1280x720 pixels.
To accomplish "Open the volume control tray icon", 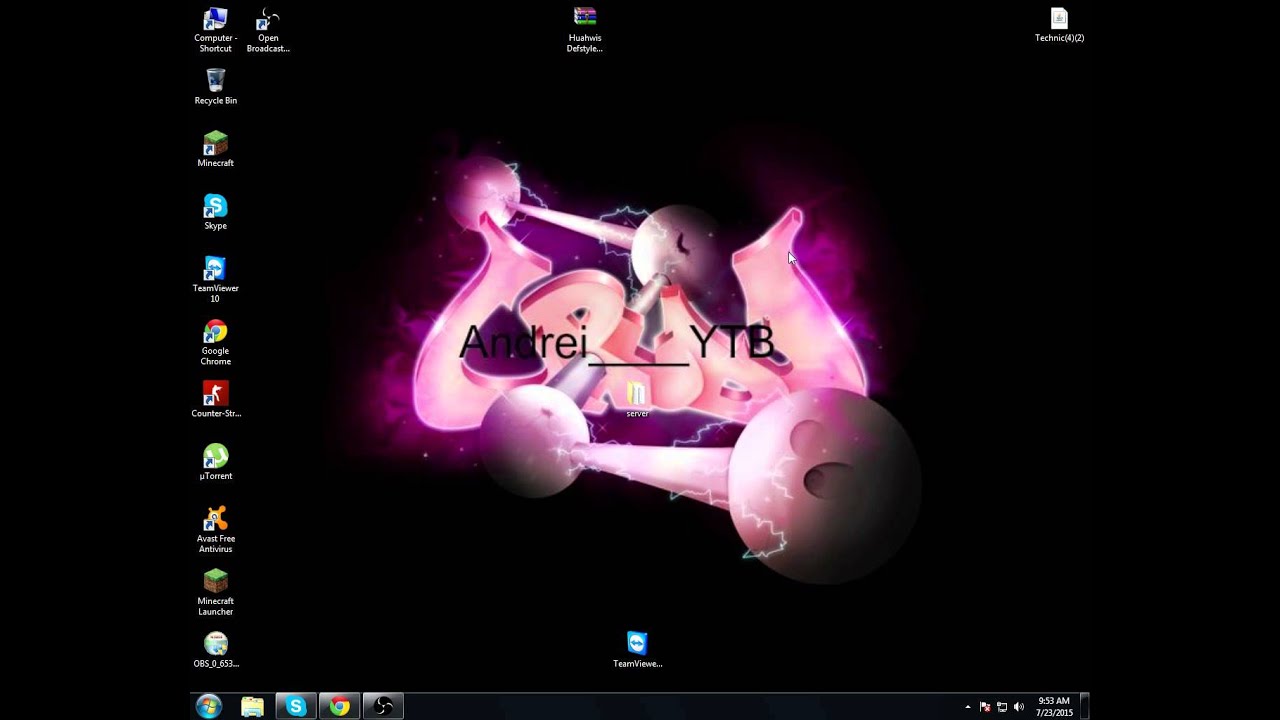I will 1019,707.
